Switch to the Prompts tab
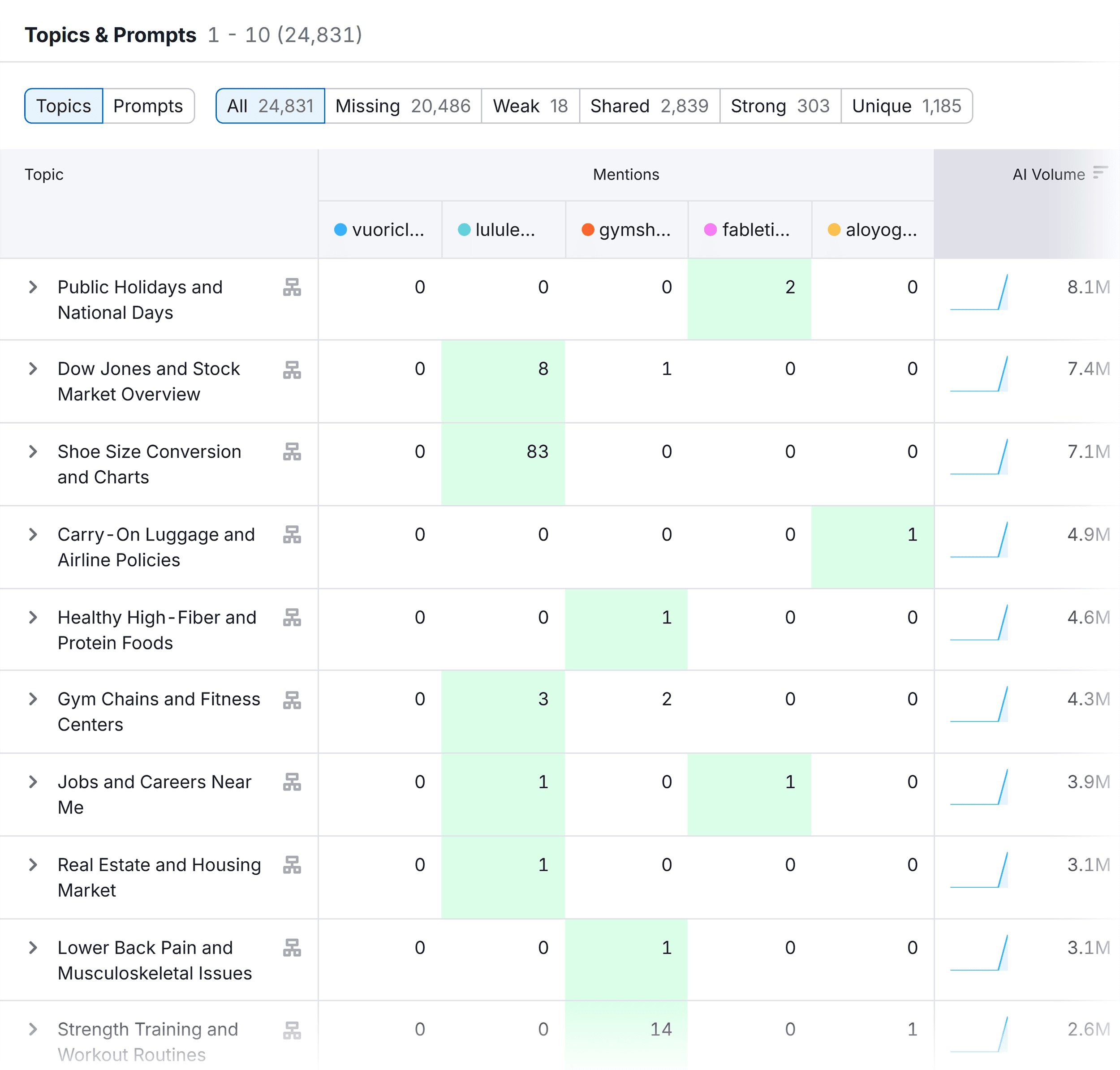The width and height of the screenshot is (1120, 1070). [148, 106]
